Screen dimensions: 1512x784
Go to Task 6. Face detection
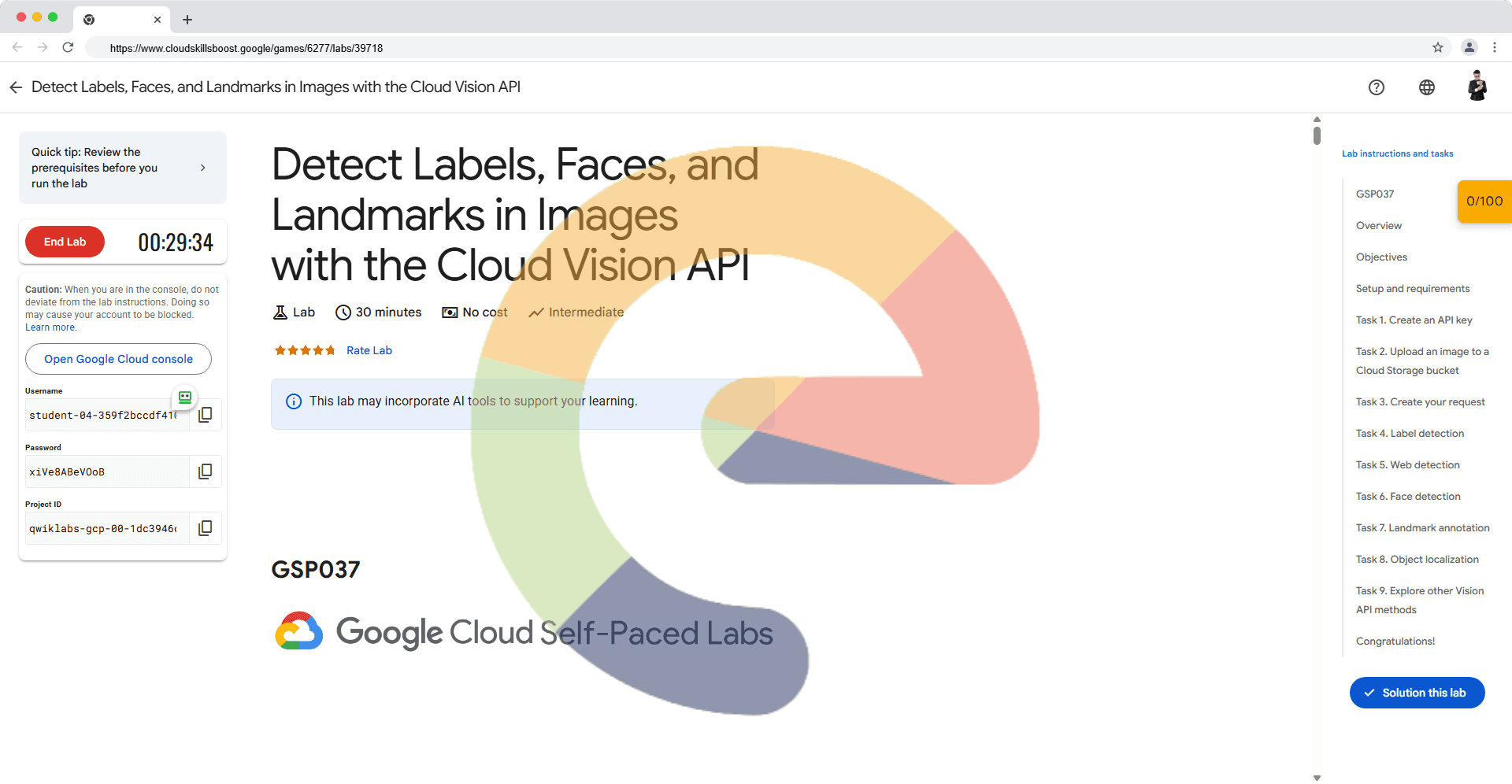(x=1408, y=496)
